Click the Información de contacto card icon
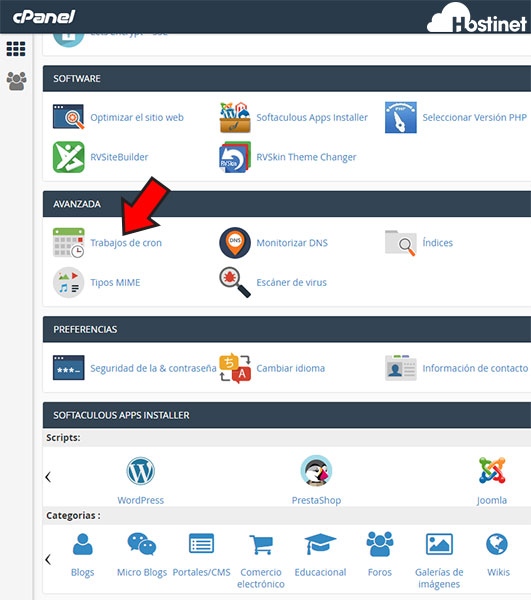 click(x=401, y=368)
